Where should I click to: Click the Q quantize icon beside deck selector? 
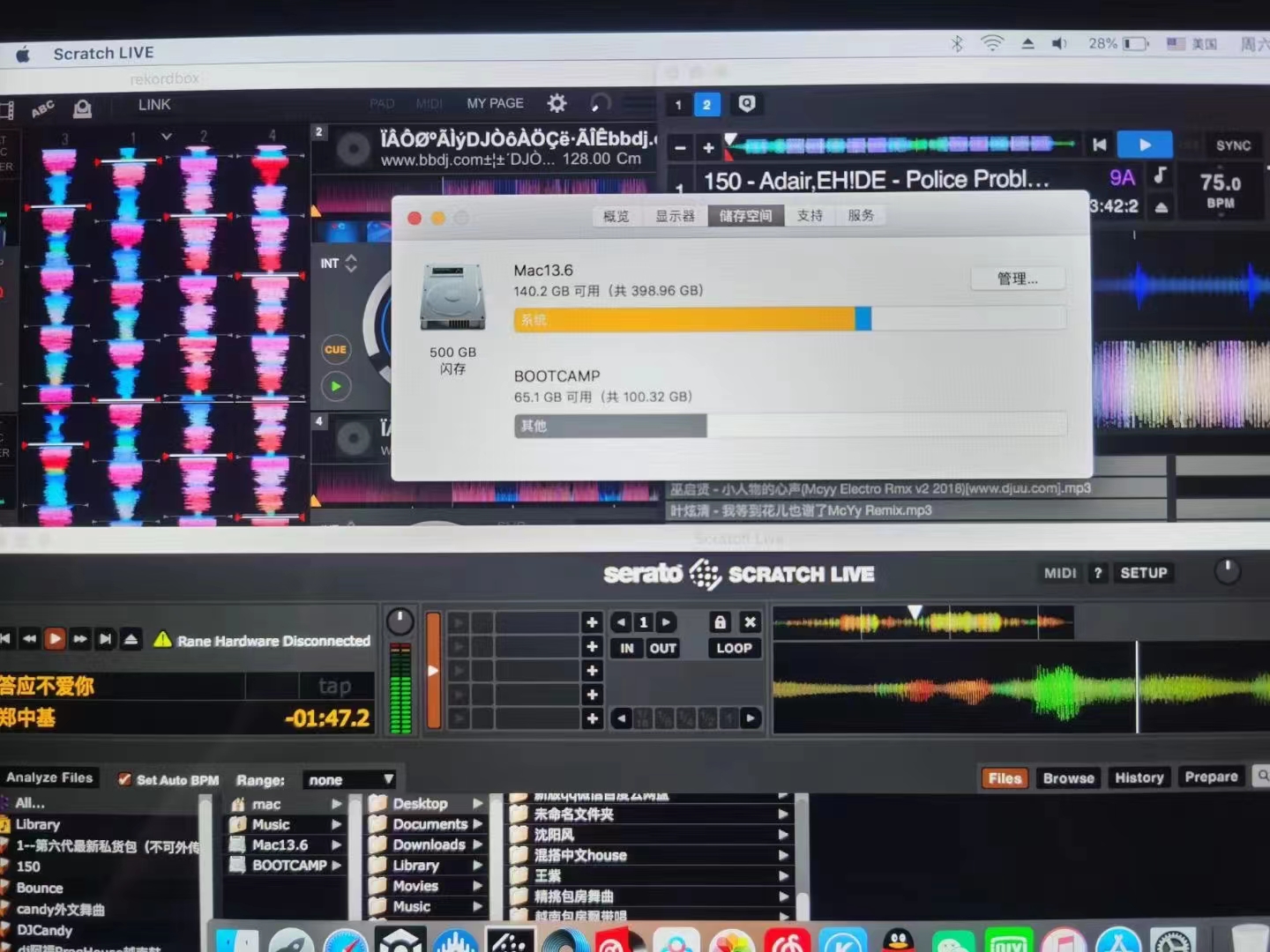click(x=747, y=104)
